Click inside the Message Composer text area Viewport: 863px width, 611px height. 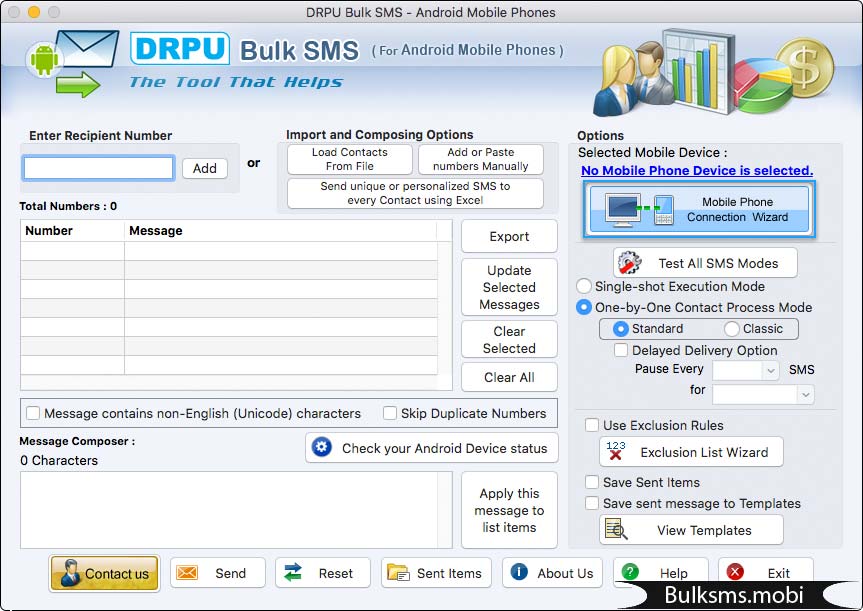click(236, 510)
